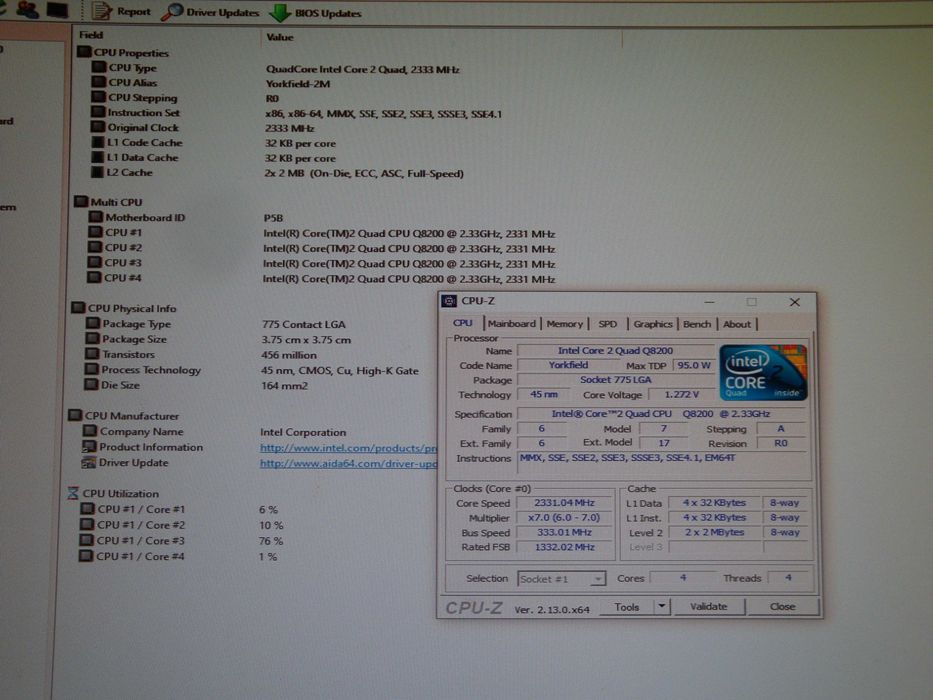Click the Close button in CPU-Z

pos(782,607)
